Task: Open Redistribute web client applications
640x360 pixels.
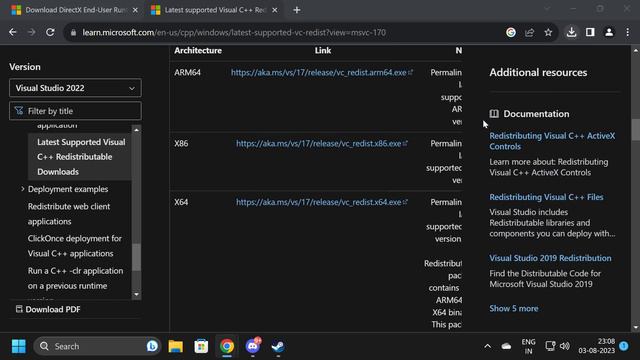Action: 69,213
